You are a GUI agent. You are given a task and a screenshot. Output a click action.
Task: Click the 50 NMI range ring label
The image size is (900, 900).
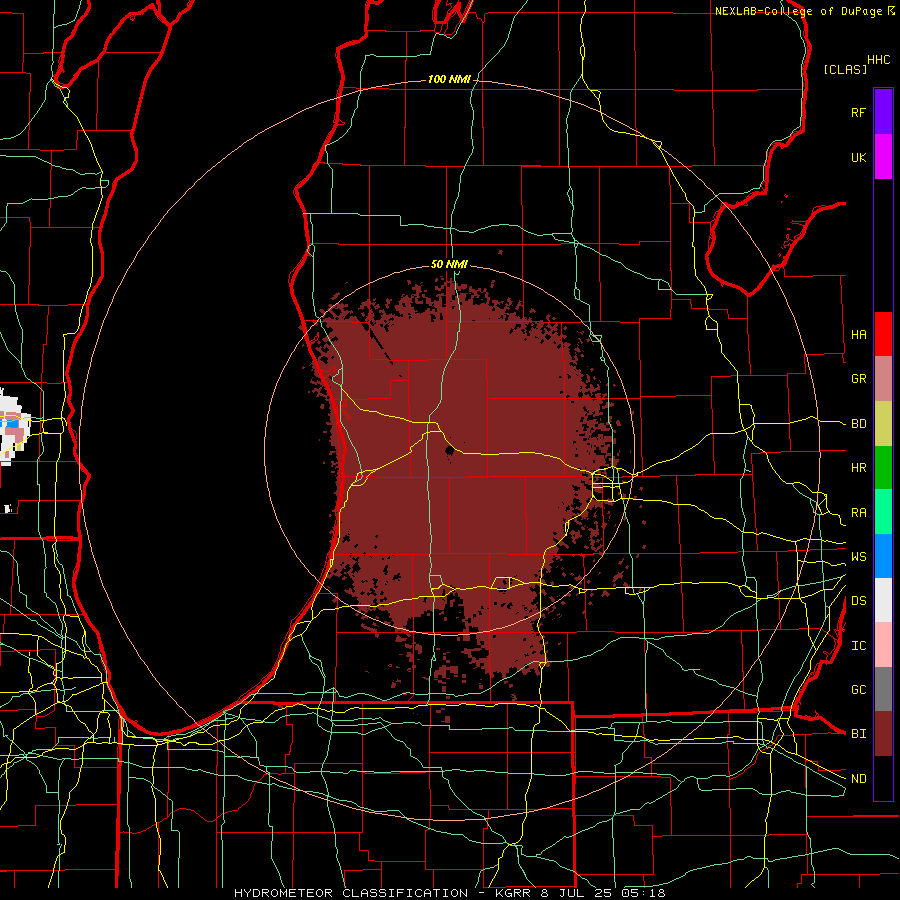point(449,264)
